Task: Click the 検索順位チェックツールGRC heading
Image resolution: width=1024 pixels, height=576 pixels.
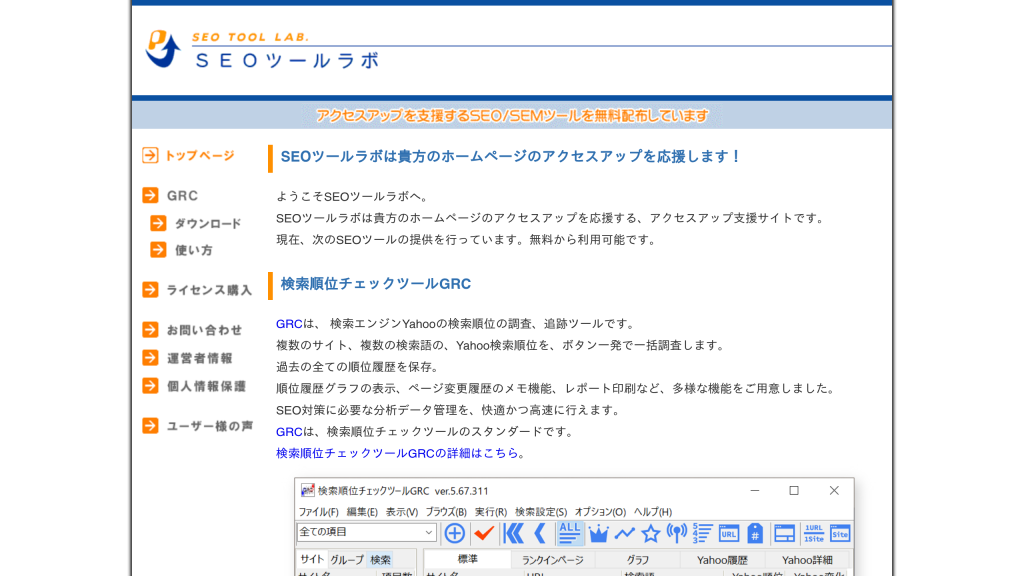Action: pyautogui.click(x=376, y=284)
